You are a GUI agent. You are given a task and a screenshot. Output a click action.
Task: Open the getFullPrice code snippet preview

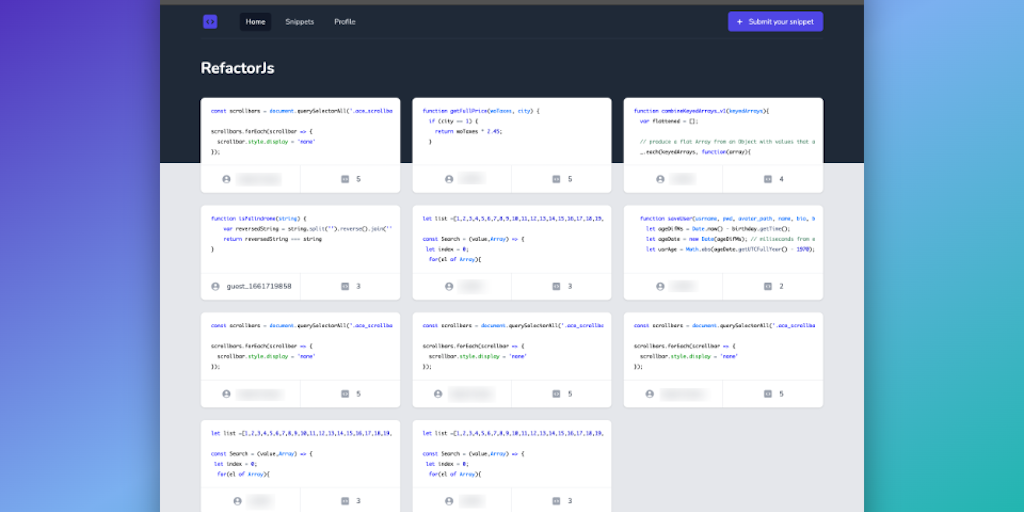click(511, 130)
